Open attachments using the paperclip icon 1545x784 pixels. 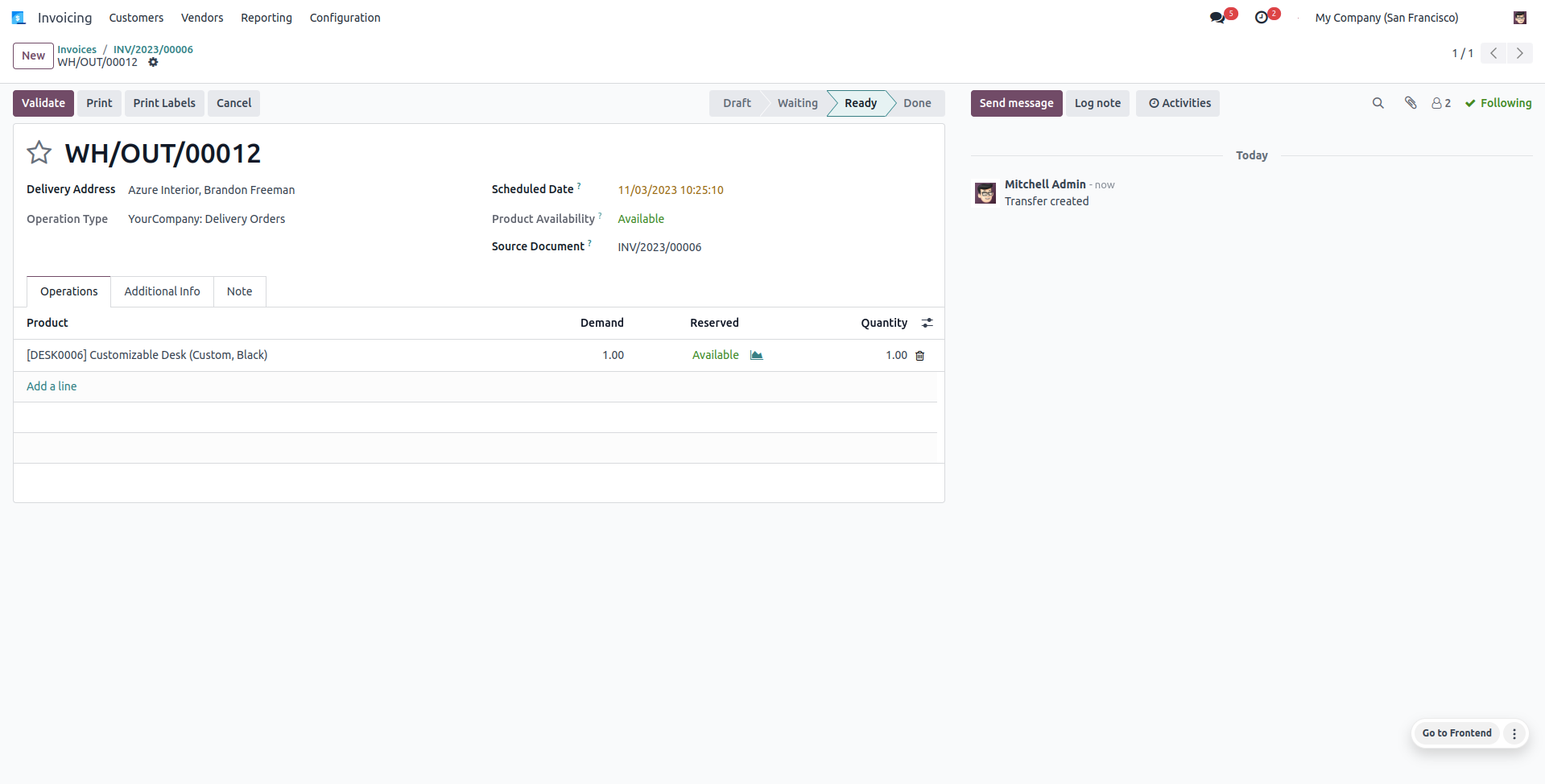[x=1411, y=103]
